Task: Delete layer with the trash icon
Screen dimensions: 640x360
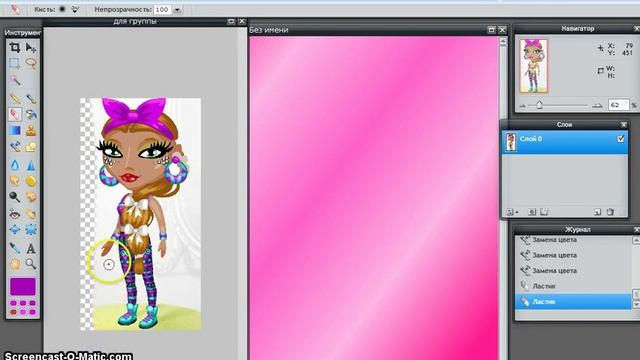Action: pyautogui.click(x=610, y=212)
